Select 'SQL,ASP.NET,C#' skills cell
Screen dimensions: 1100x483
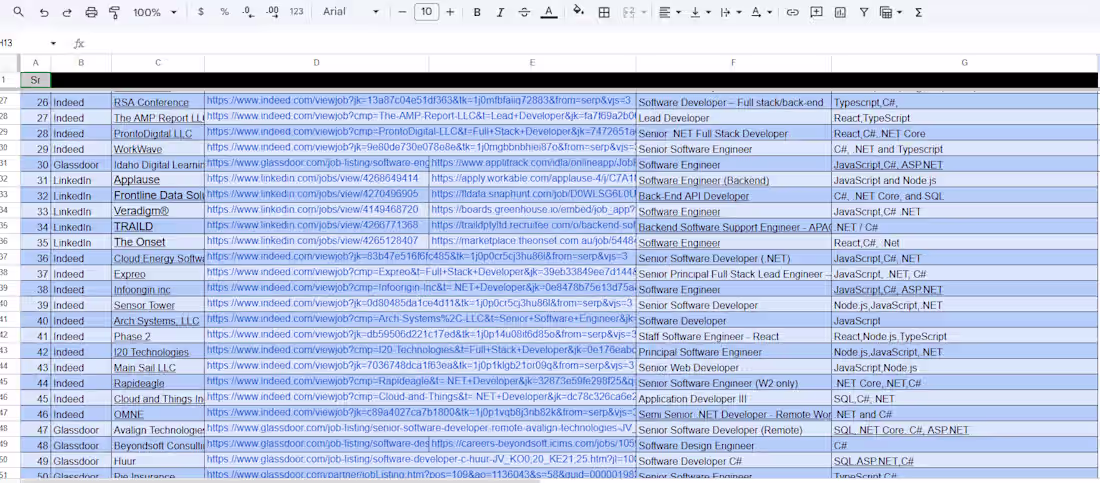tap(965, 461)
